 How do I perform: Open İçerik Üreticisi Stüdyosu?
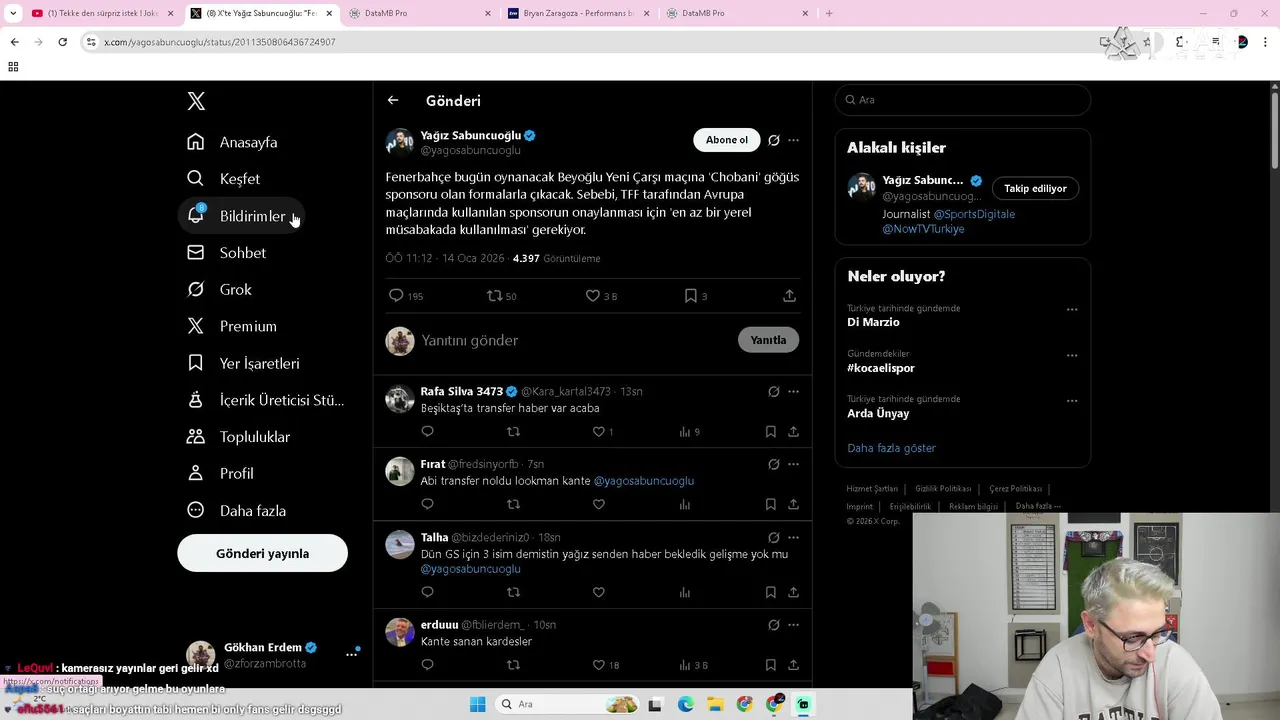[x=265, y=400]
